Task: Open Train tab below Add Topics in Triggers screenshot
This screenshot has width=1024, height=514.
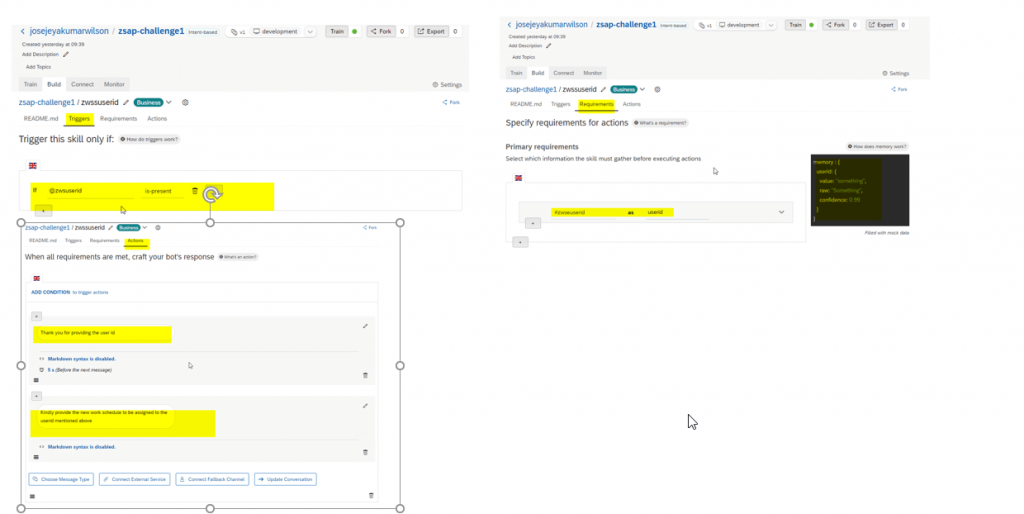Action: [x=31, y=84]
